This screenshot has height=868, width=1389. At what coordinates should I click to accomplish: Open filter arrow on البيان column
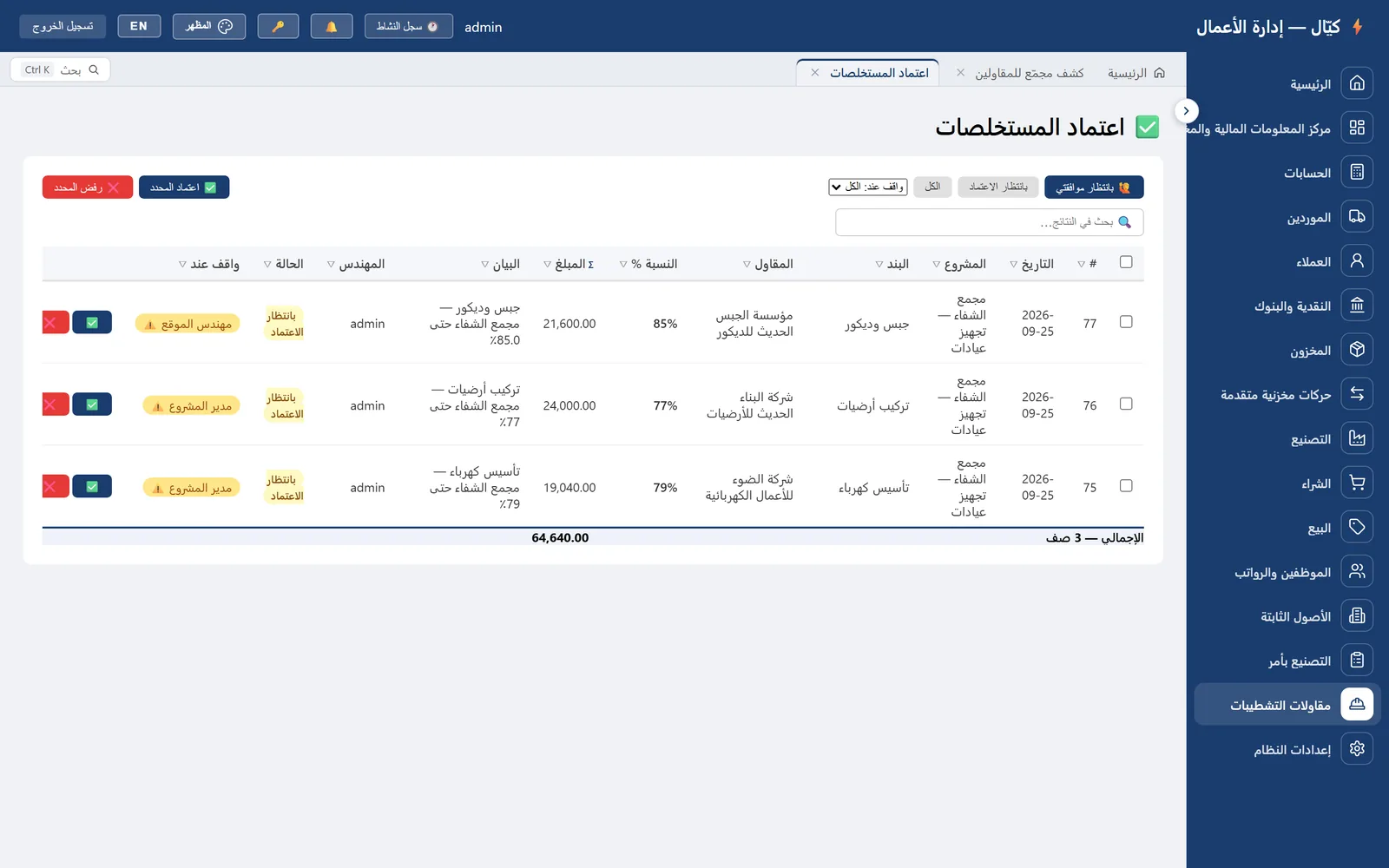pos(485,264)
